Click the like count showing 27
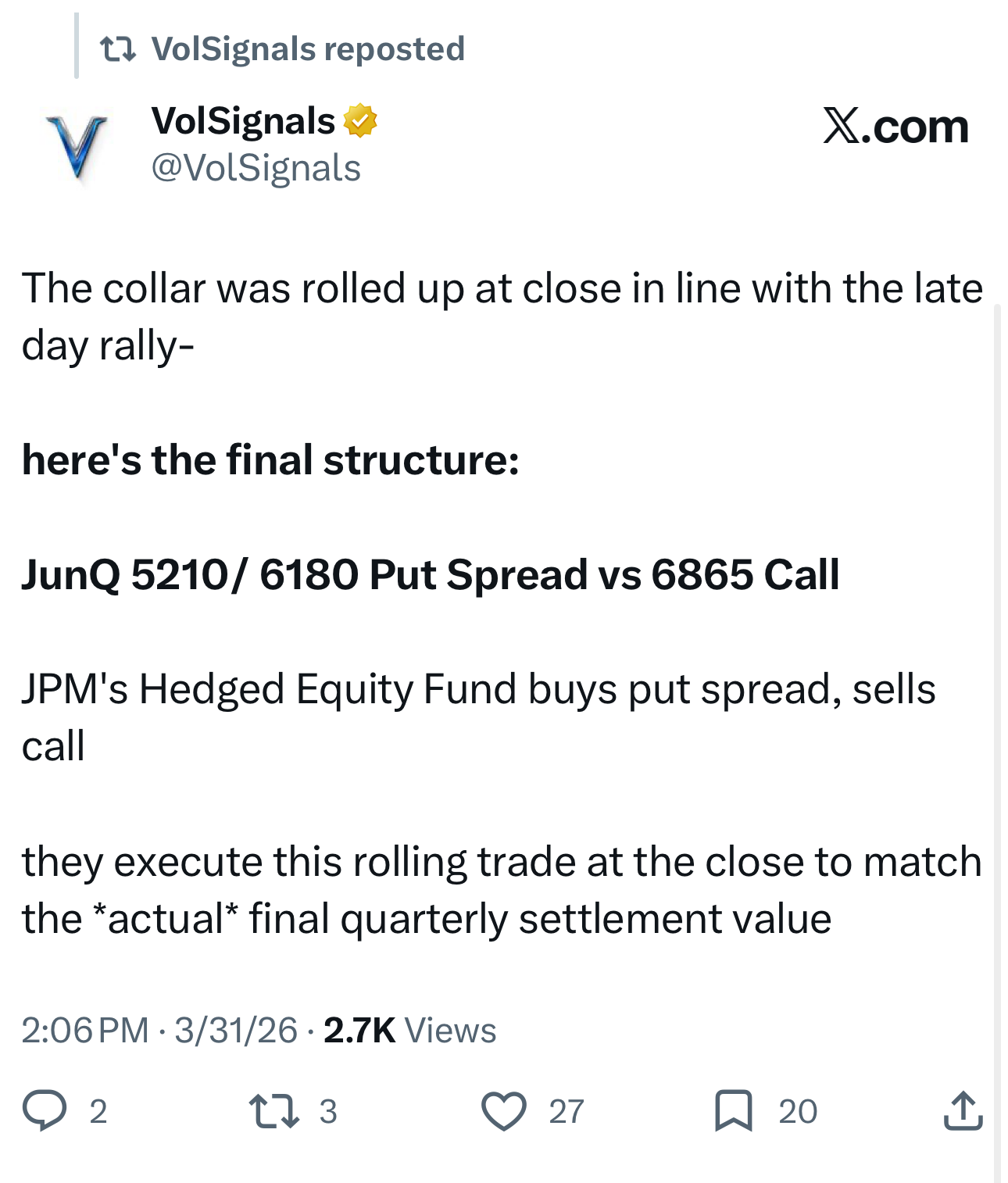This screenshot has width=1008, height=1183. point(566,1109)
